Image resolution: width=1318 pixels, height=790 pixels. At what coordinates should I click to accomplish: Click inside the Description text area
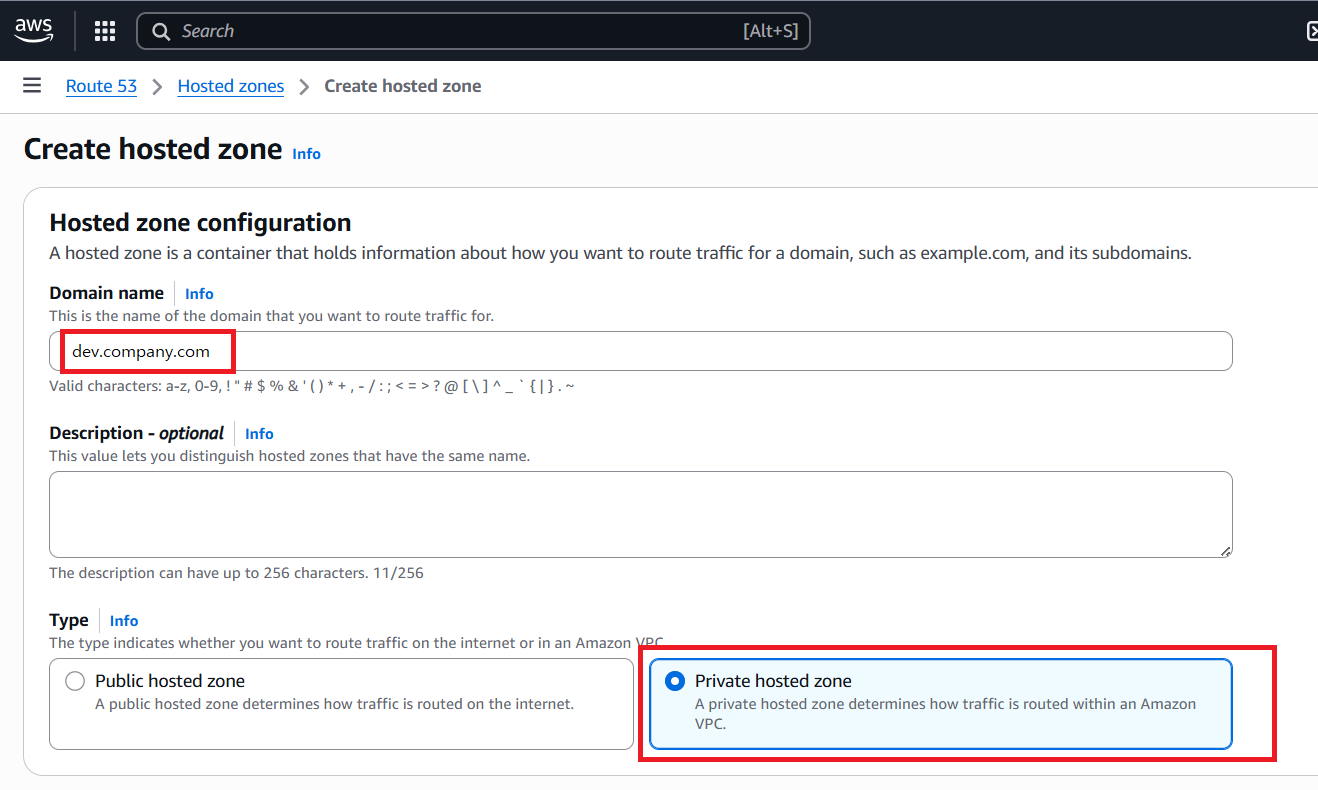(x=640, y=514)
